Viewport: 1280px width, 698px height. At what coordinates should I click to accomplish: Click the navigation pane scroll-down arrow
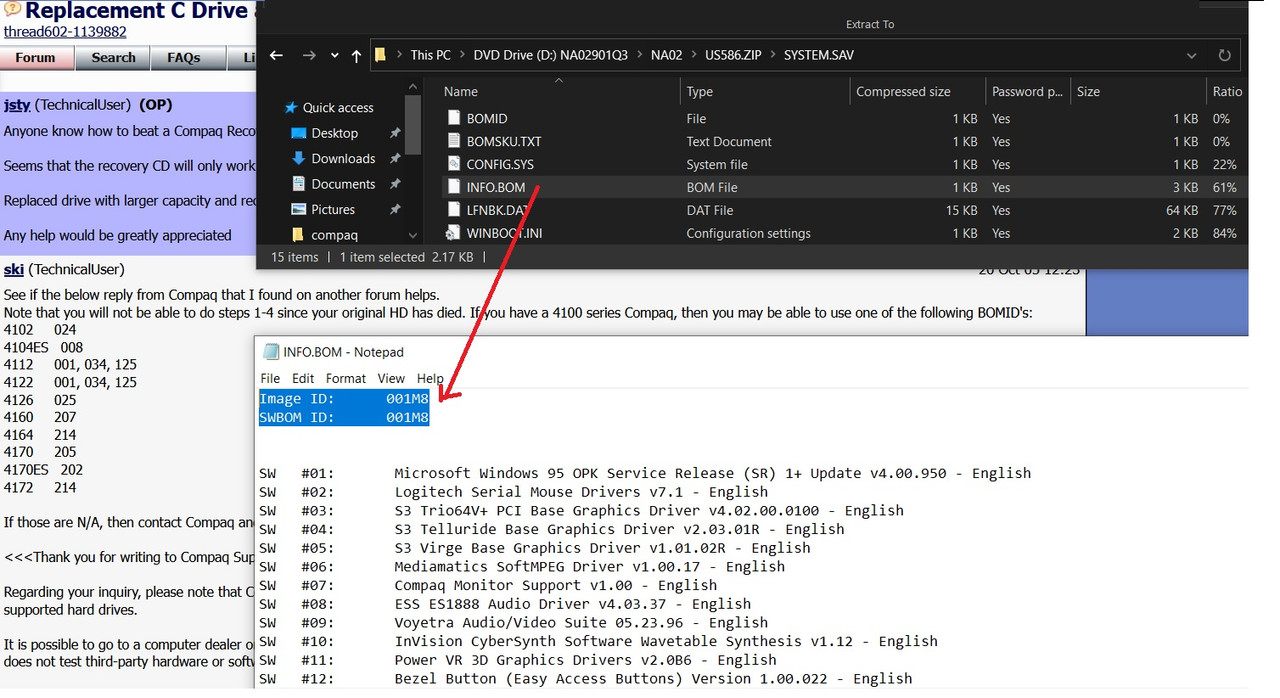click(413, 235)
